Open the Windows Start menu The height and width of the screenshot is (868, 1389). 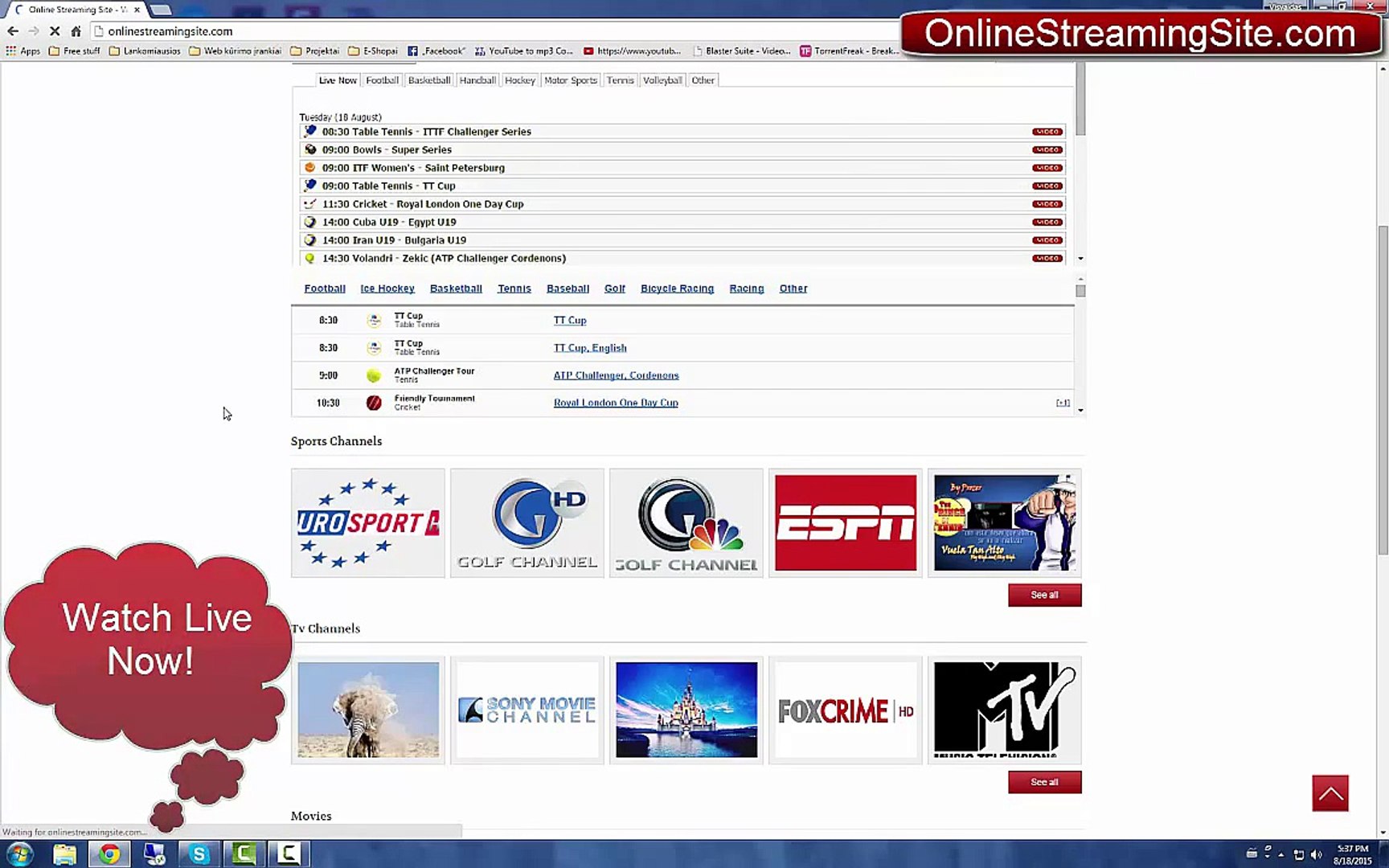(x=19, y=854)
